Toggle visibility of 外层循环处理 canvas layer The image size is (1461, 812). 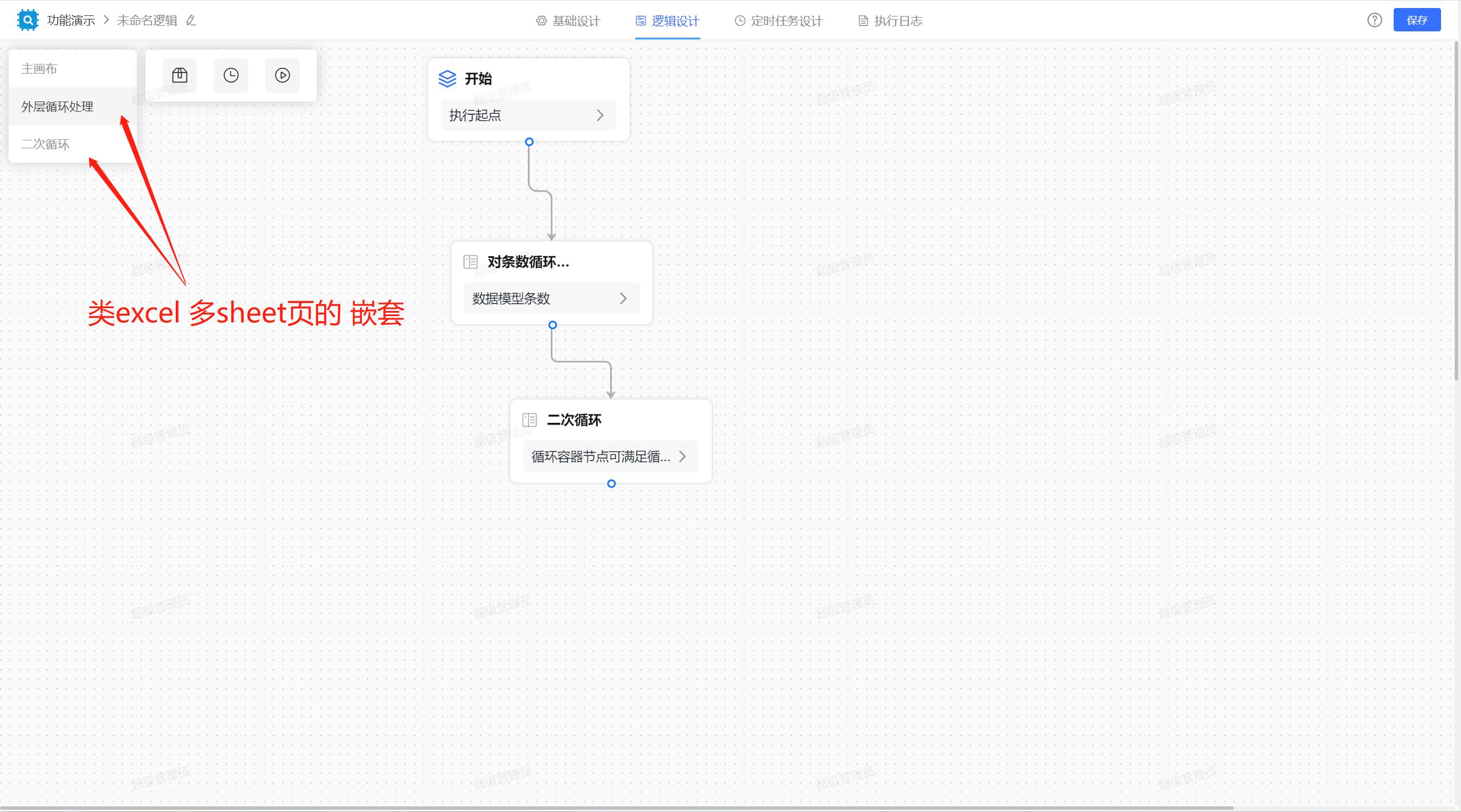click(x=71, y=106)
